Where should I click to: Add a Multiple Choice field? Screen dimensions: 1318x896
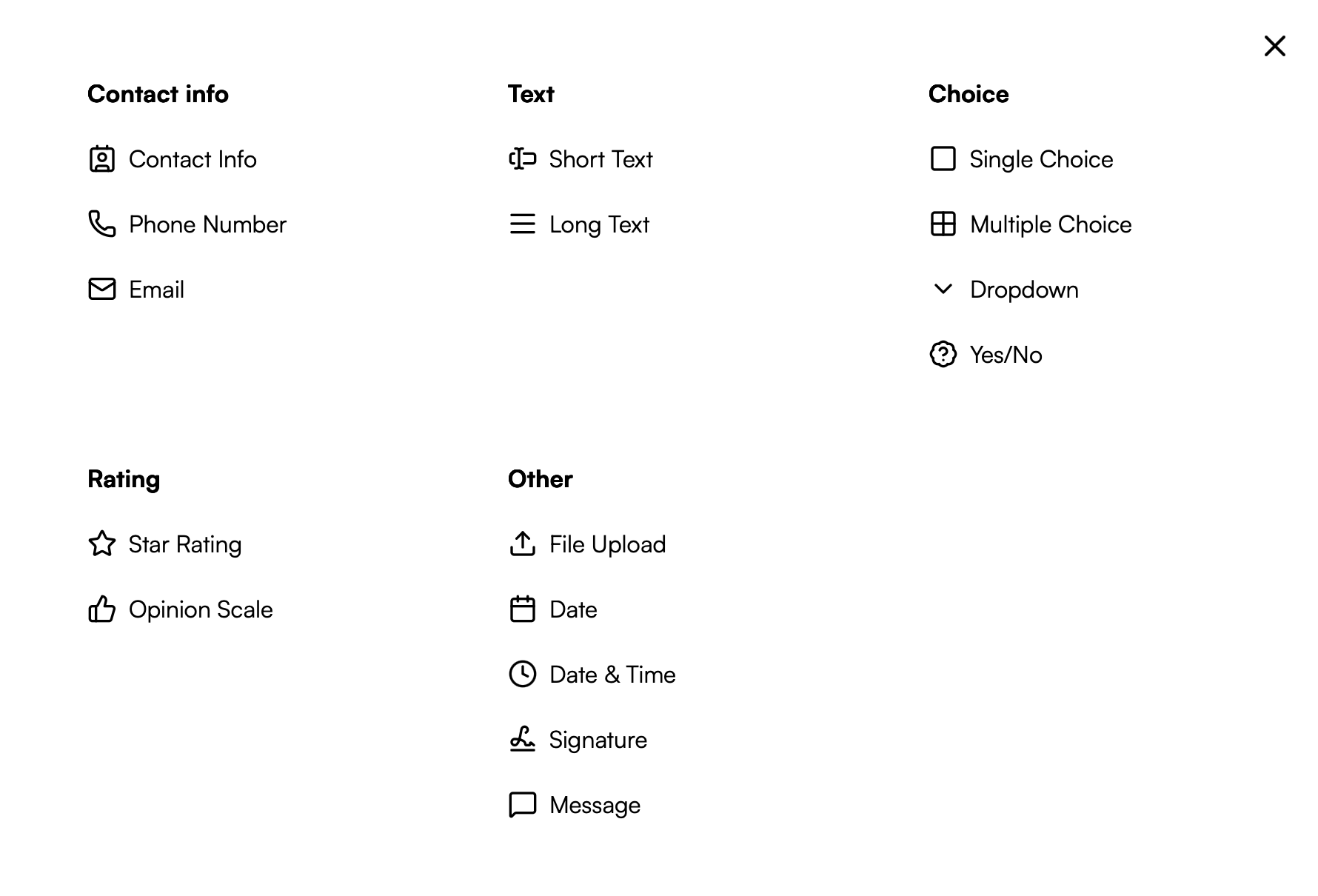(1050, 224)
